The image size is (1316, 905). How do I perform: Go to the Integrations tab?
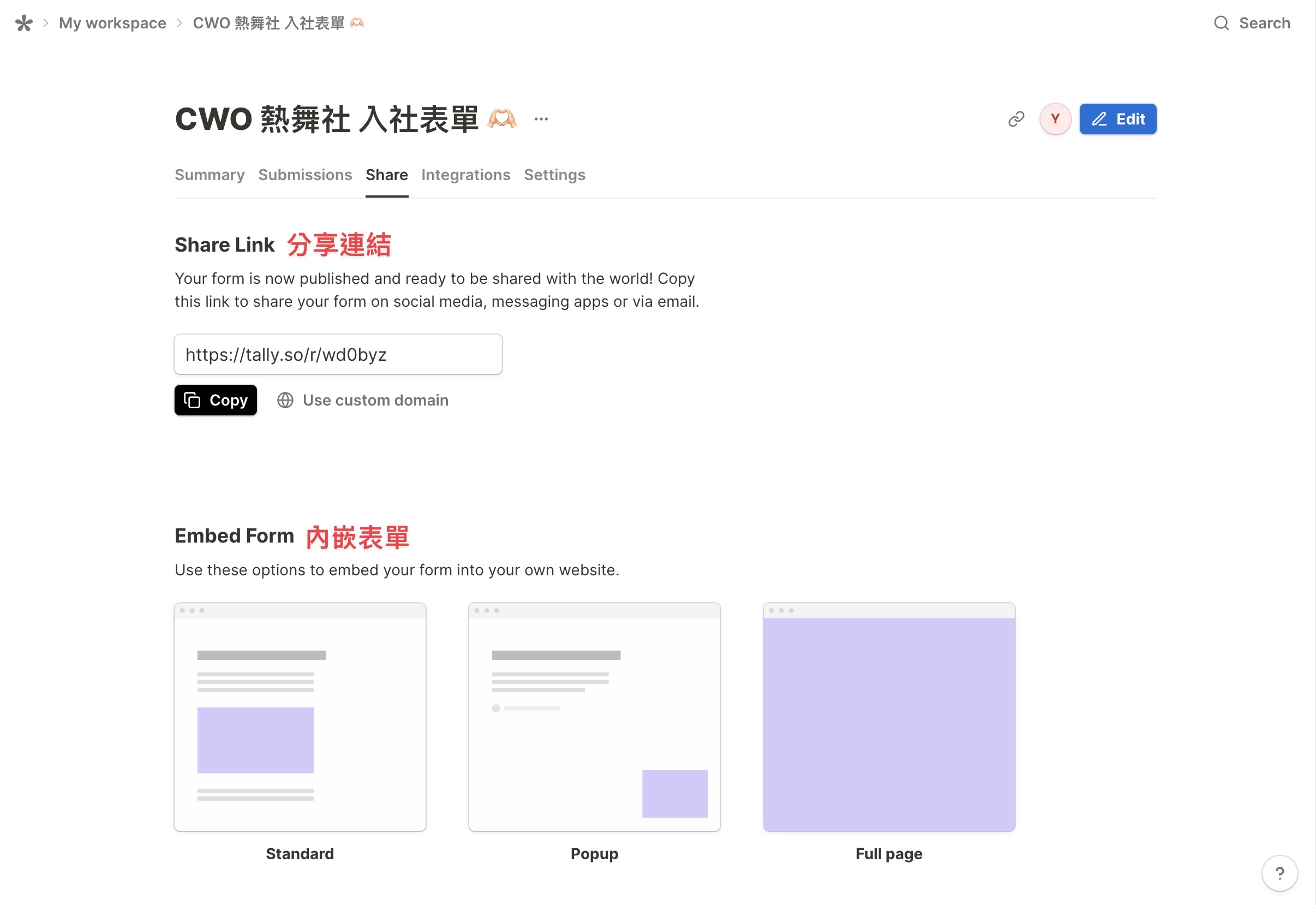click(466, 175)
